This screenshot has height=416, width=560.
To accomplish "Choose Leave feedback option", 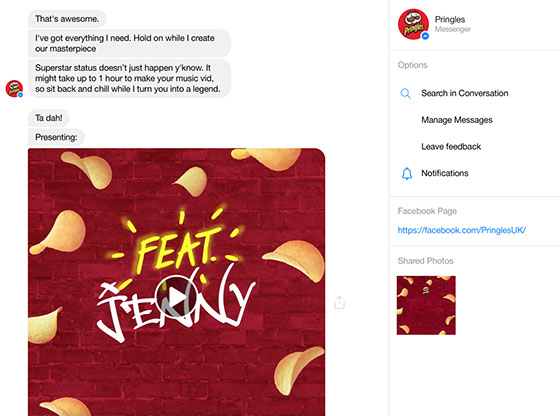I will [x=451, y=146].
